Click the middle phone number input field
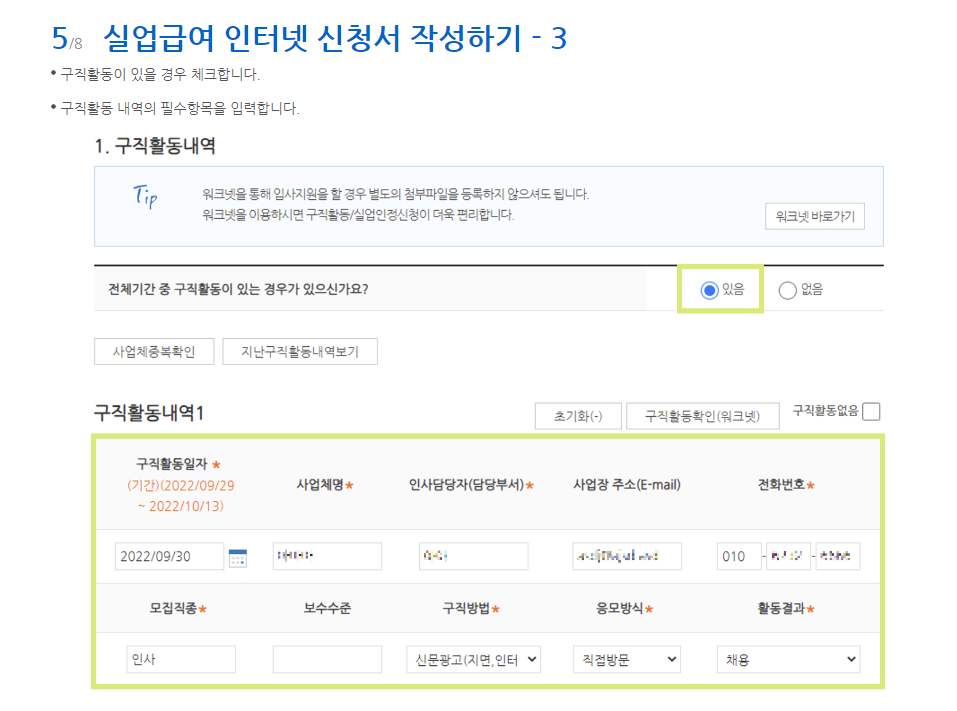Image resolution: width=957 pixels, height=711 pixels. (x=787, y=556)
